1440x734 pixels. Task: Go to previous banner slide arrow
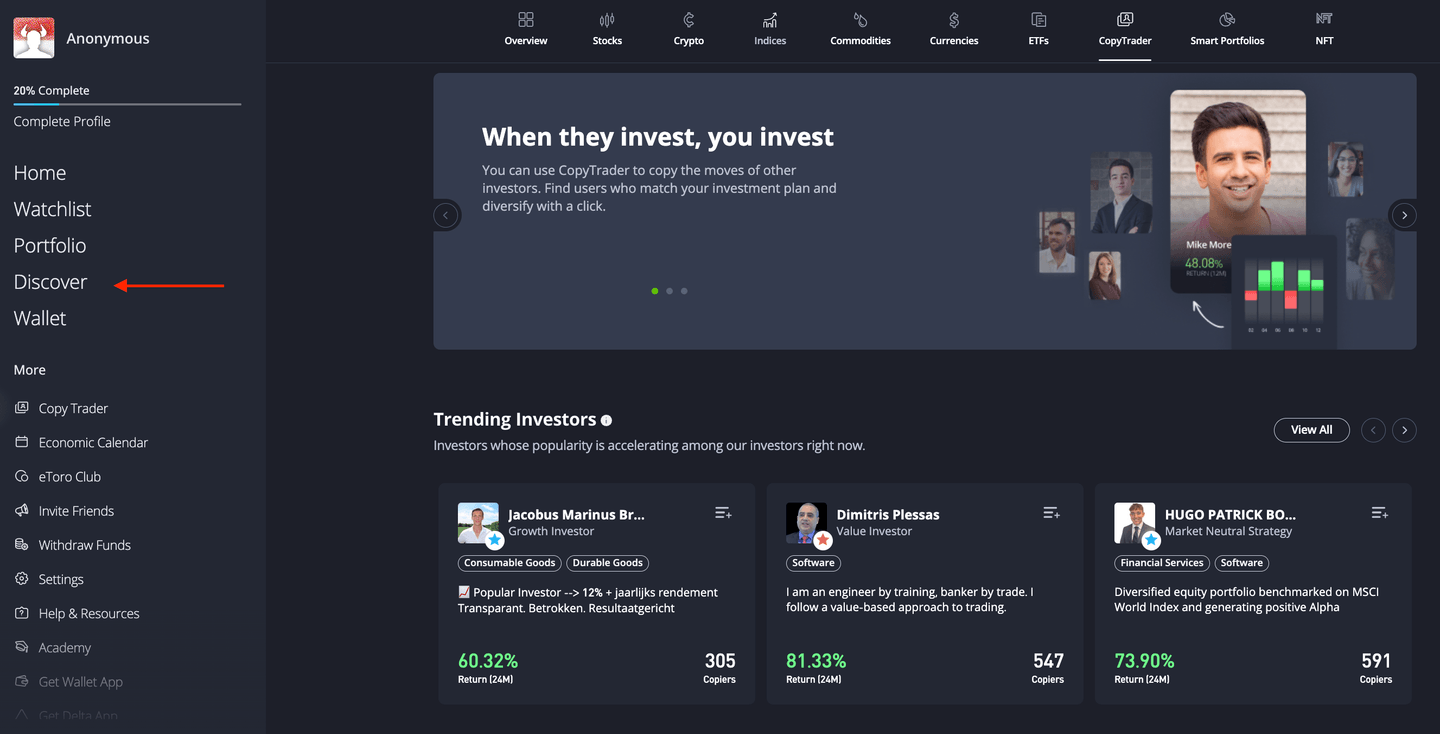446,215
